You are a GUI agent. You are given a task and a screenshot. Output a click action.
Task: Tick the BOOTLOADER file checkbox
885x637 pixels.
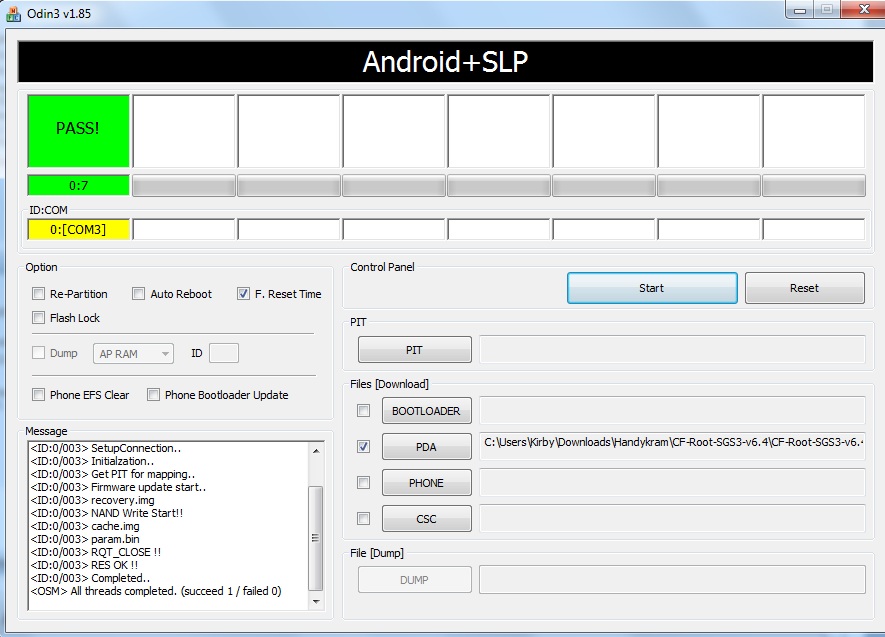tap(363, 410)
